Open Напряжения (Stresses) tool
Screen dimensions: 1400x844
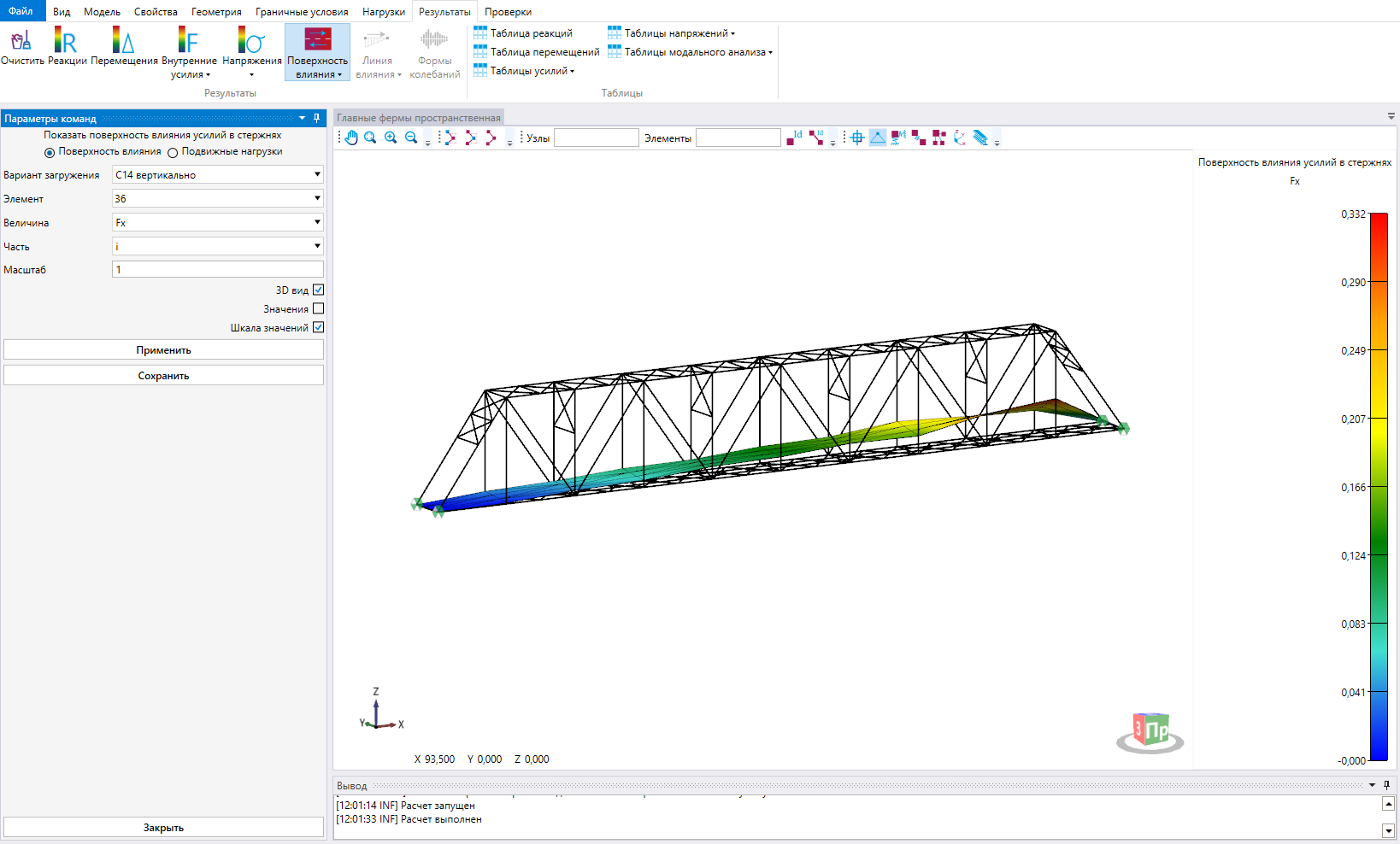tap(251, 51)
